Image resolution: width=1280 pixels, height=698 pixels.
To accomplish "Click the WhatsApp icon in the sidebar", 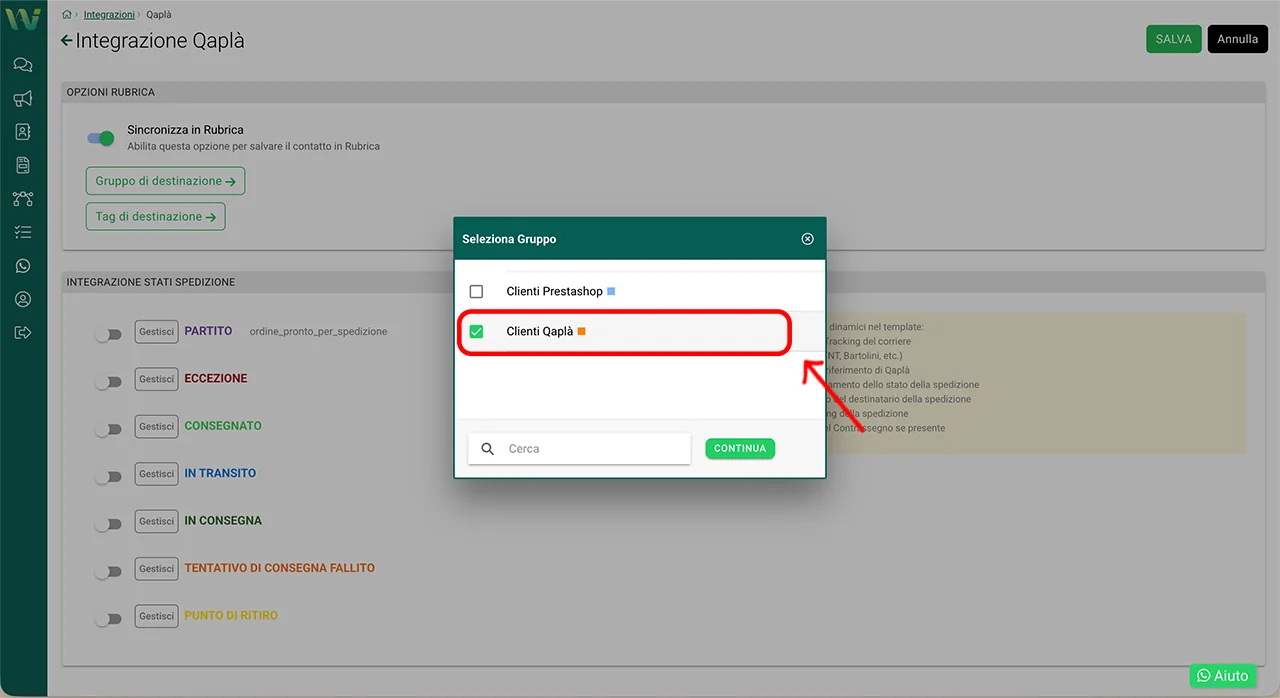I will [x=23, y=266].
